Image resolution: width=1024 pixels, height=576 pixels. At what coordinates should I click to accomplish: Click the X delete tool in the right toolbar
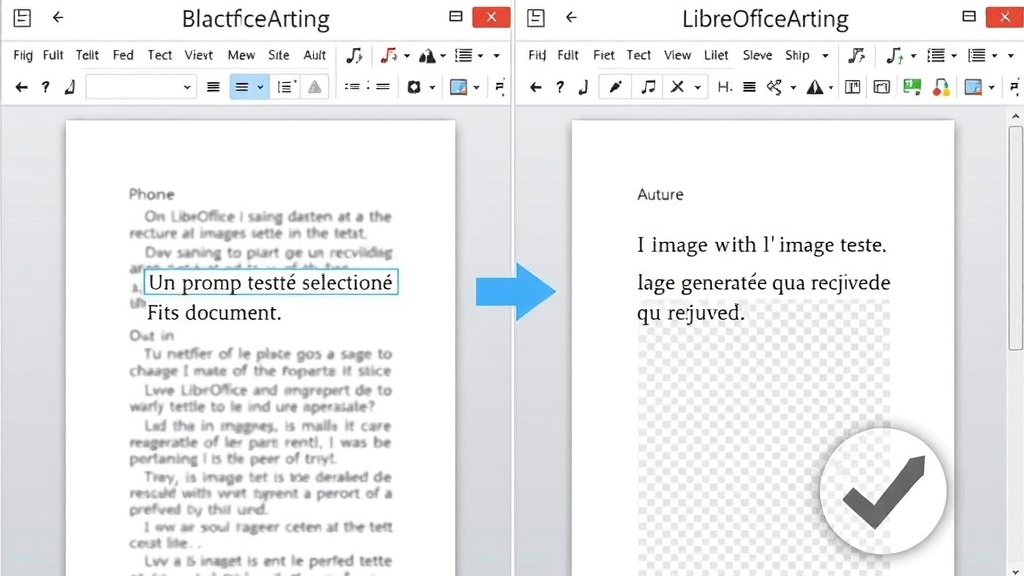[676, 88]
